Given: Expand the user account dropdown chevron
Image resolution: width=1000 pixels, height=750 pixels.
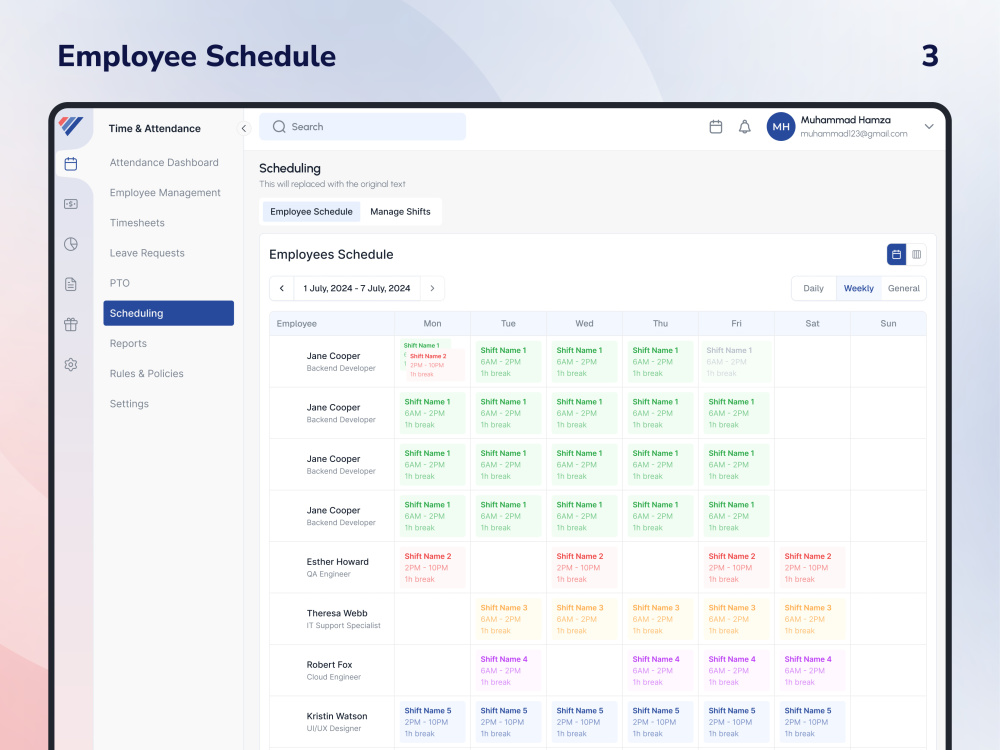Looking at the screenshot, I should [929, 126].
